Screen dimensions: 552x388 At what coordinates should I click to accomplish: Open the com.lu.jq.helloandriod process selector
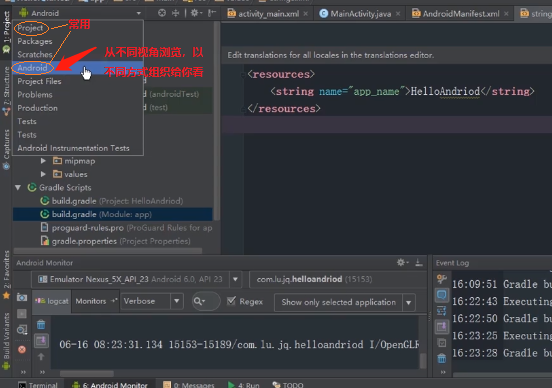click(x=337, y=279)
